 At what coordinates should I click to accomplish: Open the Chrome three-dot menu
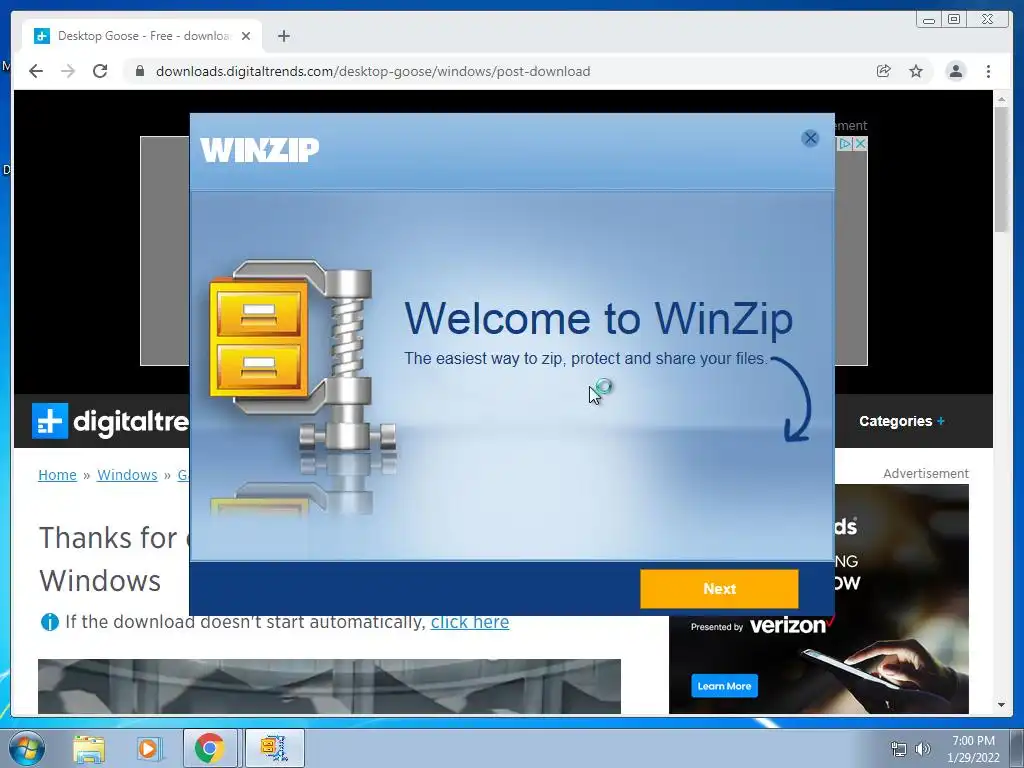988,71
